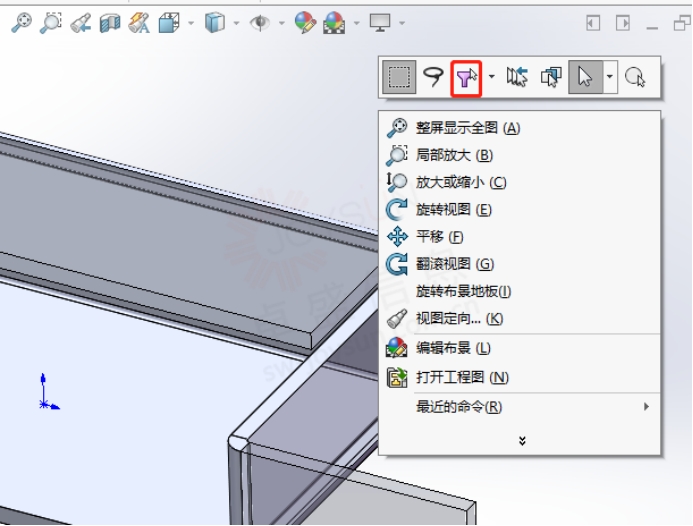
Task: Choose 编辑布景 (L) menu item
Action: [520, 348]
